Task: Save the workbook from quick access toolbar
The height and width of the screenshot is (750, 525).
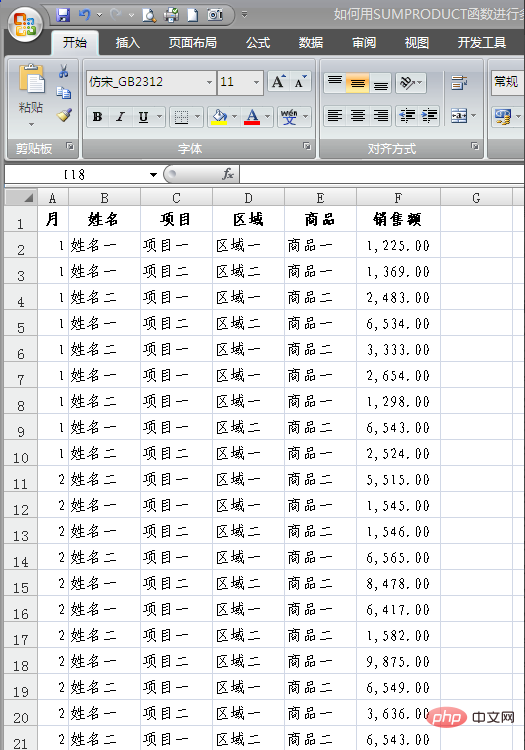Action: pyautogui.click(x=63, y=15)
